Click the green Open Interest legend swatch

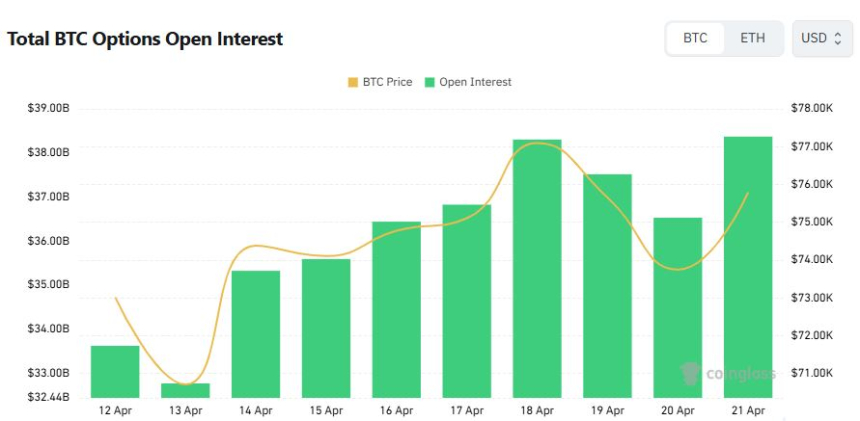430,82
